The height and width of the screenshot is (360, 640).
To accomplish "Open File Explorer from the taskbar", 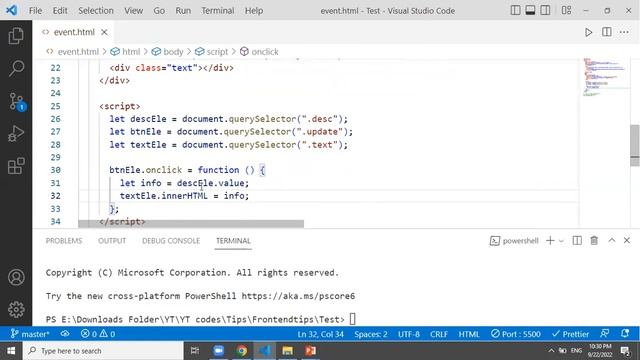I will (287, 351).
